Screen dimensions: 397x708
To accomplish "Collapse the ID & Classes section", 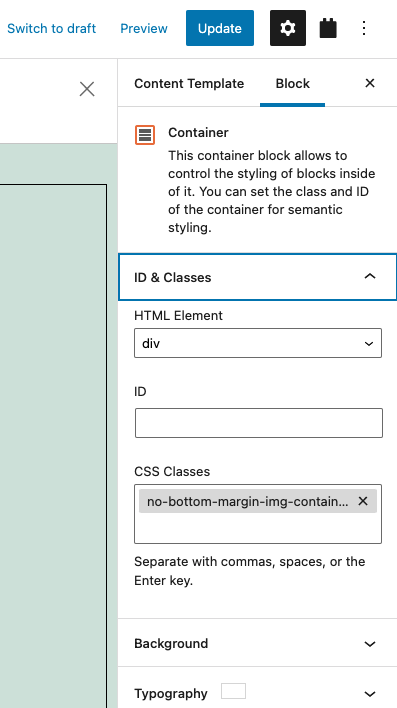I will pos(257,277).
